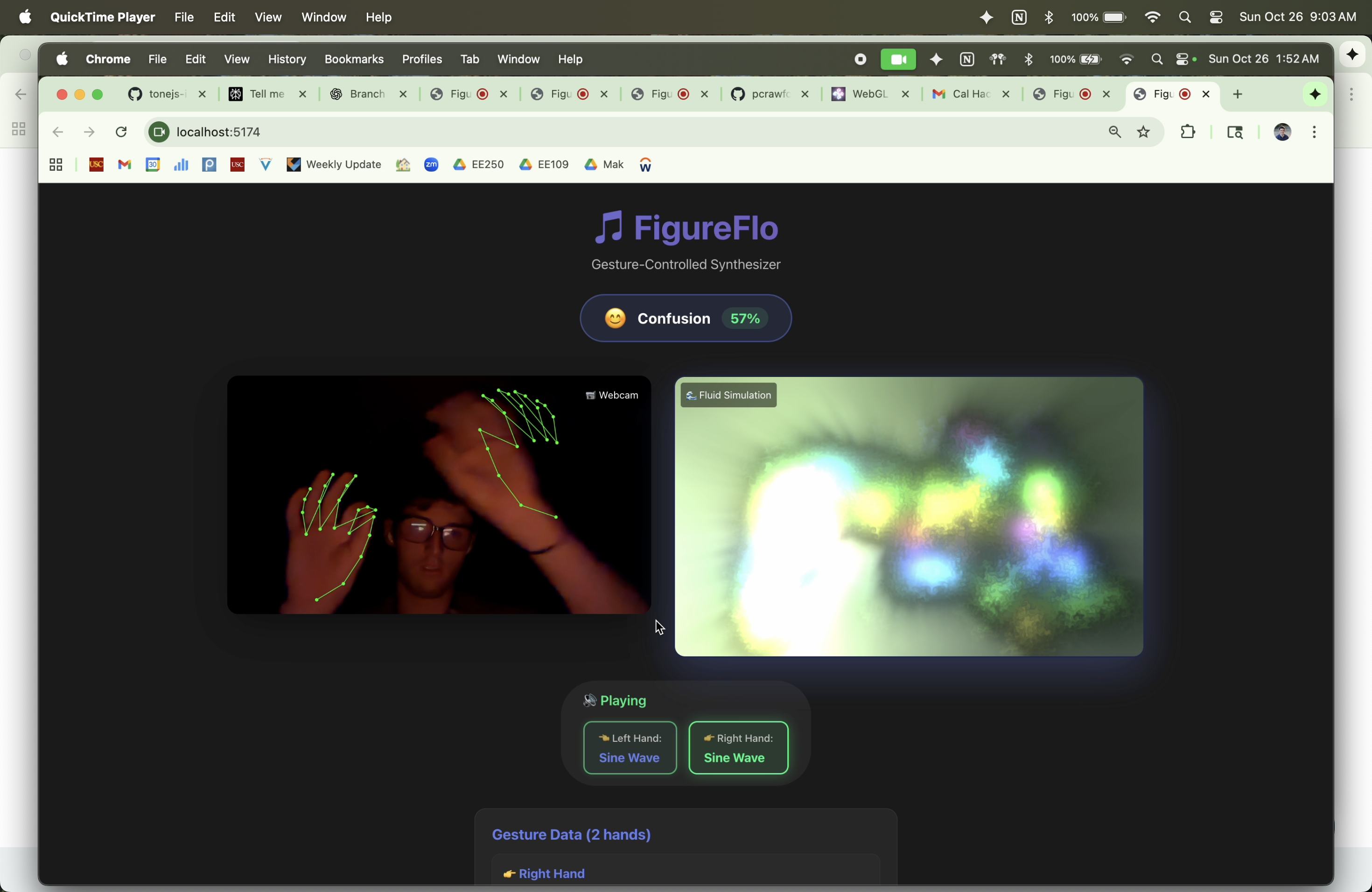Open the Chrome three-dot menu
Viewport: 1372px width, 892px height.
[x=1314, y=132]
